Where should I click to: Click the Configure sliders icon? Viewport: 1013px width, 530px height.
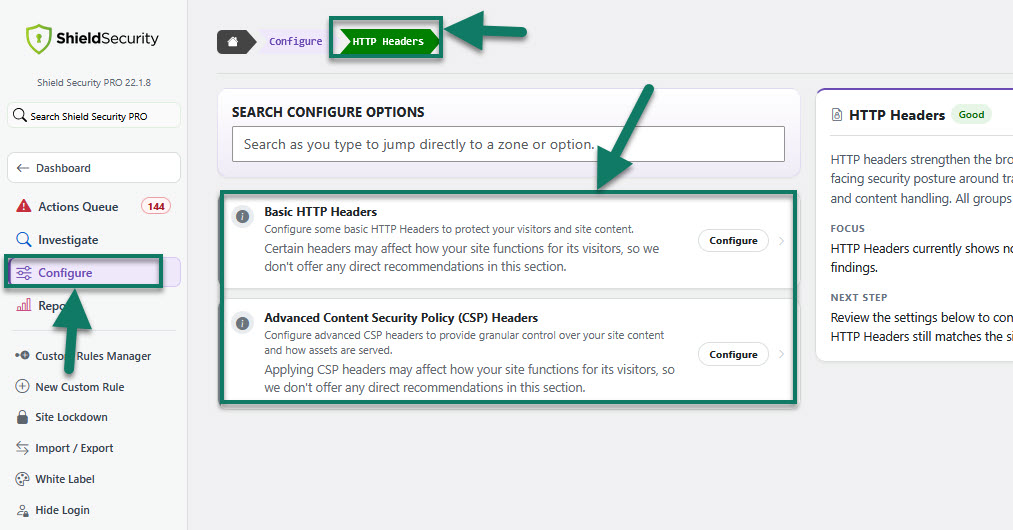24,273
